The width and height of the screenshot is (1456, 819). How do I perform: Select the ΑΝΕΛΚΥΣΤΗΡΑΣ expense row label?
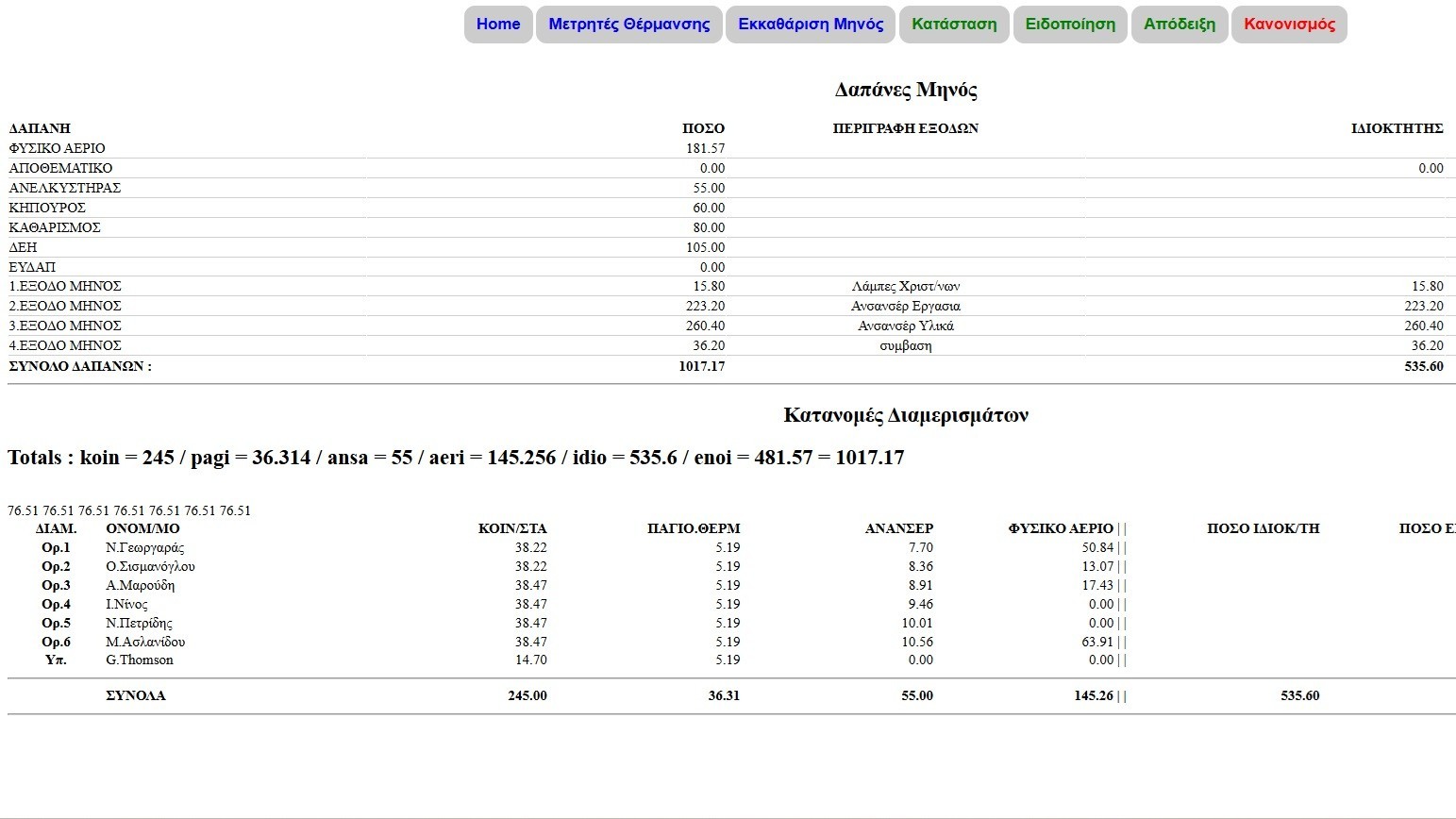pyautogui.click(x=65, y=188)
